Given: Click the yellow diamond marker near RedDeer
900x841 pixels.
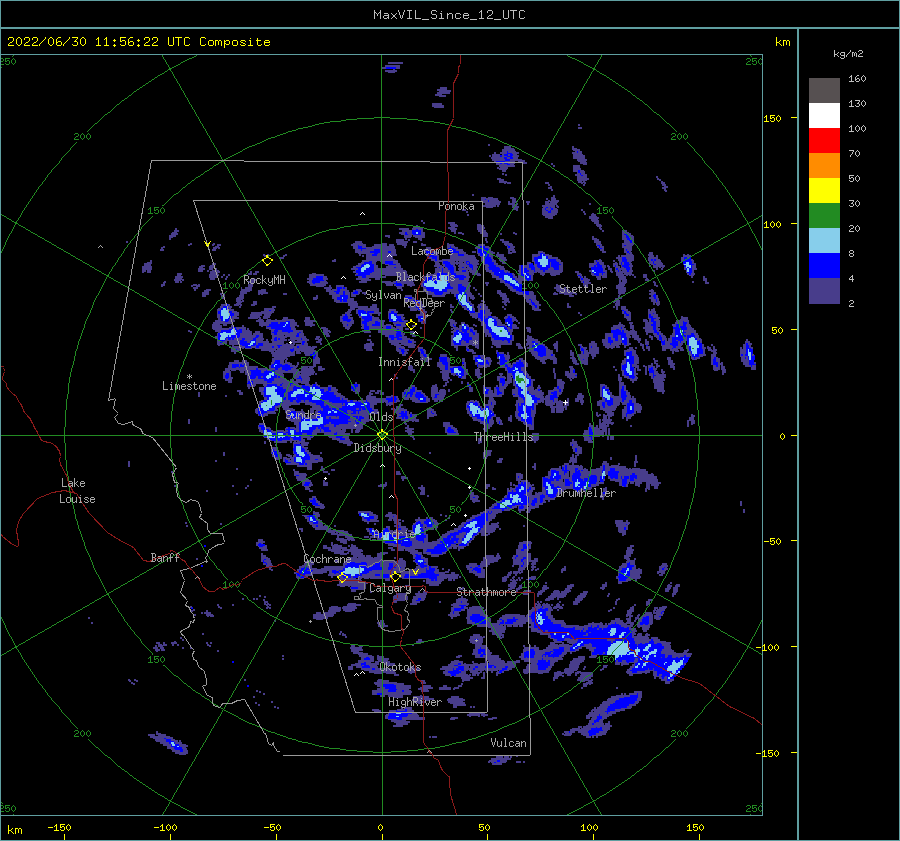Looking at the screenshot, I should pos(411,325).
